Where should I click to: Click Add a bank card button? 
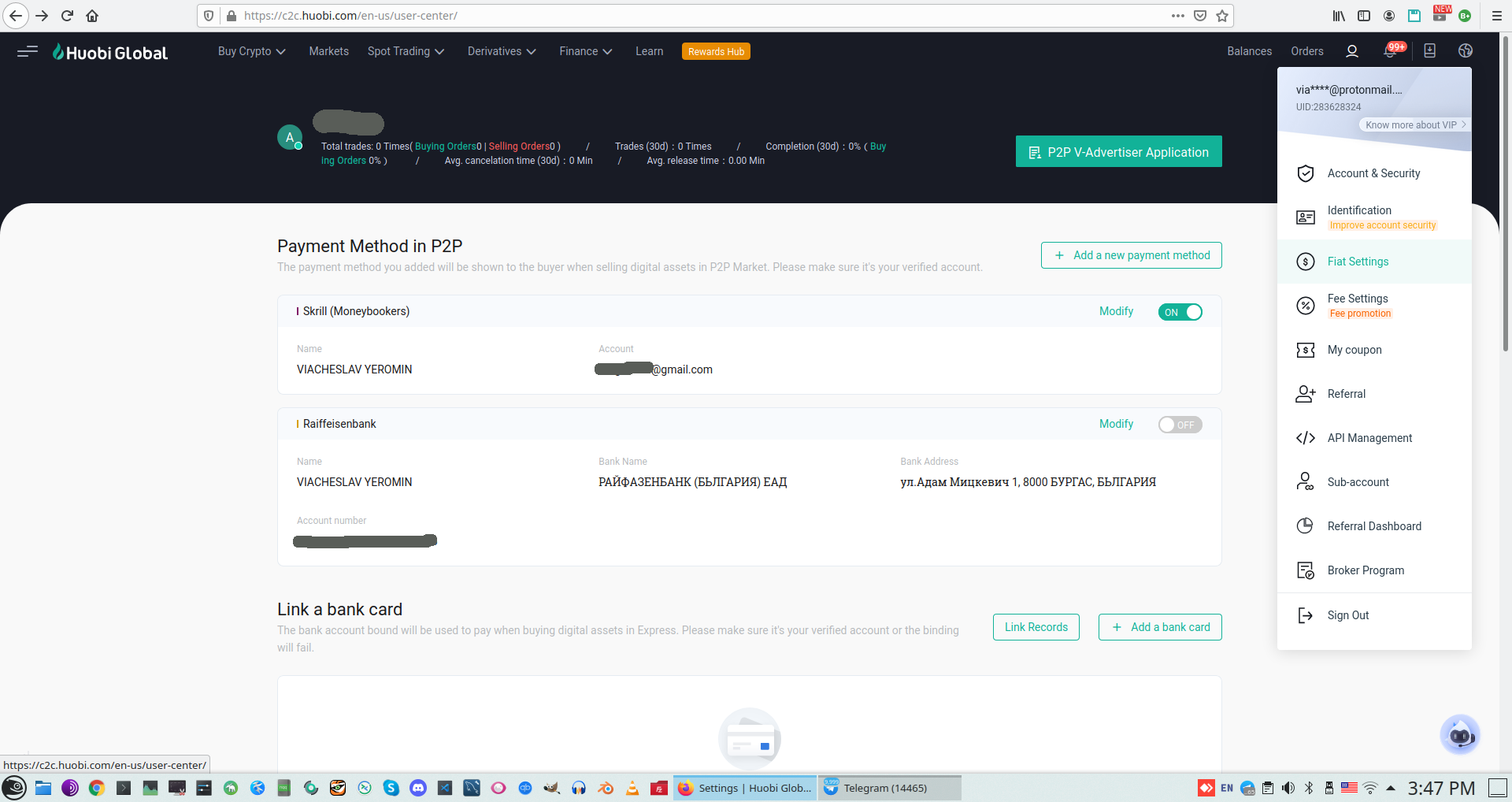[x=1160, y=627]
